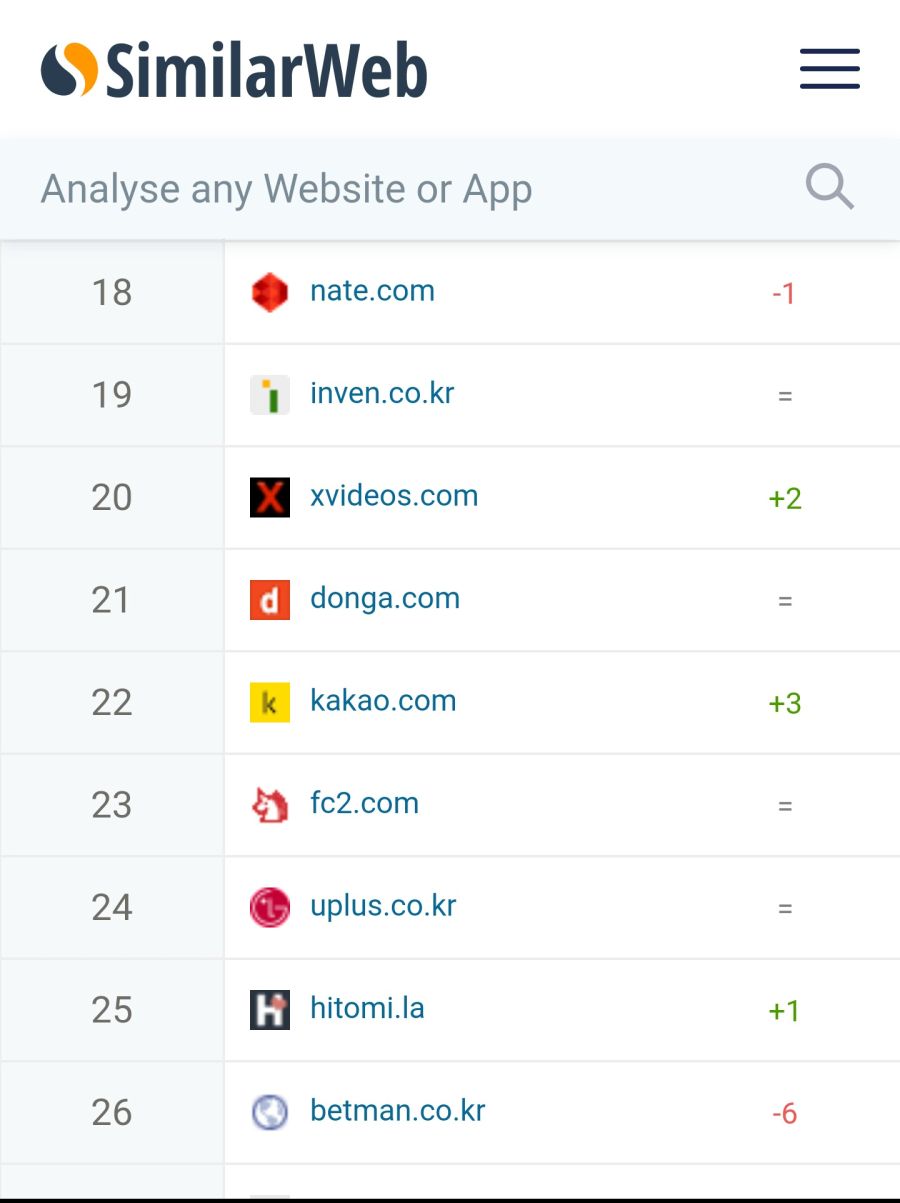Click the inven.co.kr favicon
900x1203 pixels.
coord(269,394)
